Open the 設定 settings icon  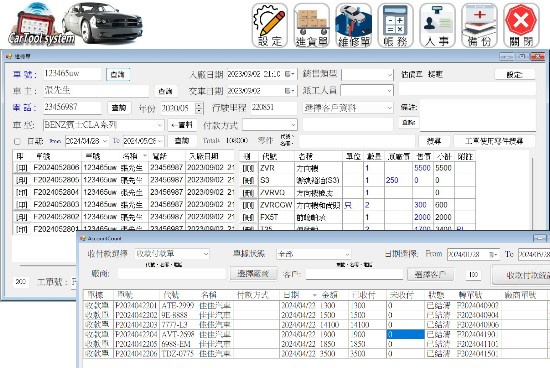(270, 26)
